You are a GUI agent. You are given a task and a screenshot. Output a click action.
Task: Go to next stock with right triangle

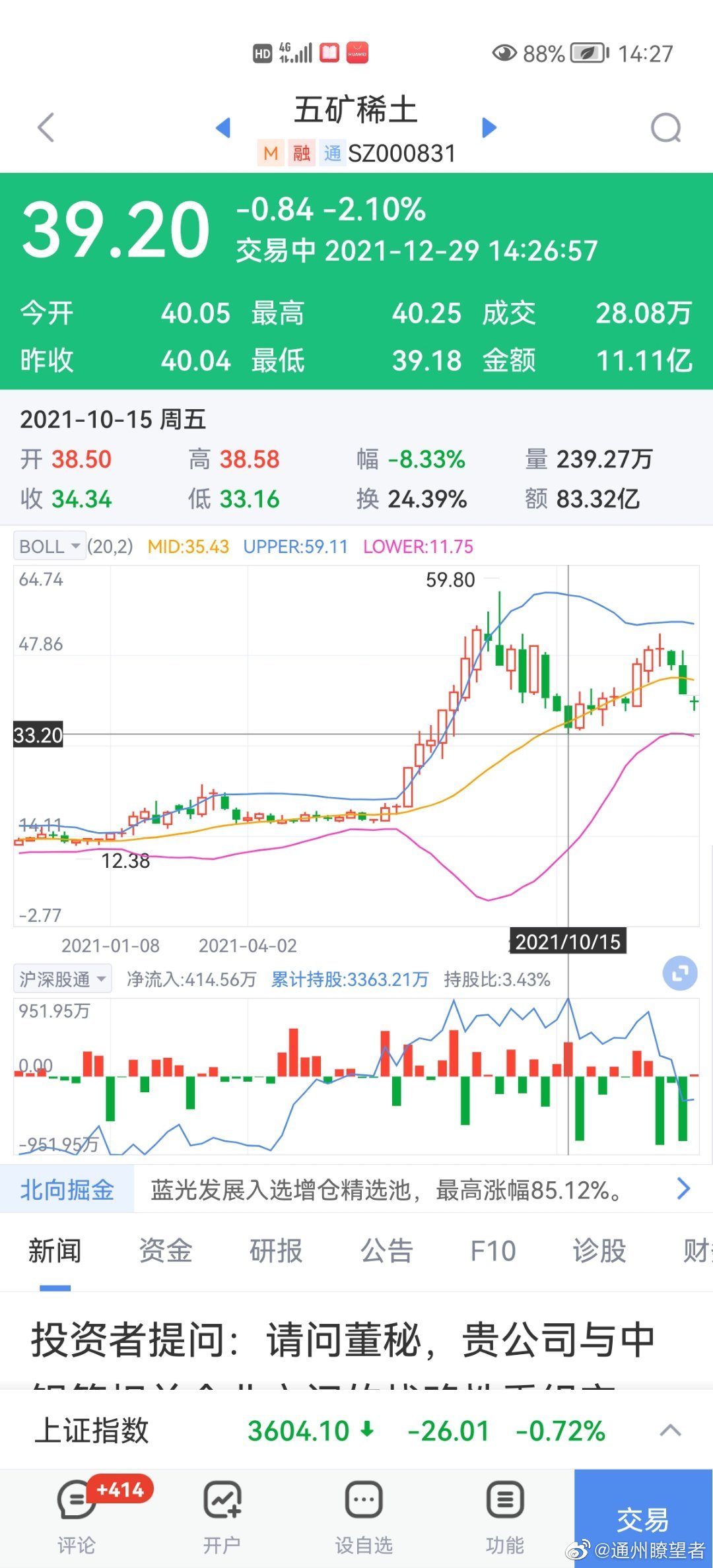point(489,127)
